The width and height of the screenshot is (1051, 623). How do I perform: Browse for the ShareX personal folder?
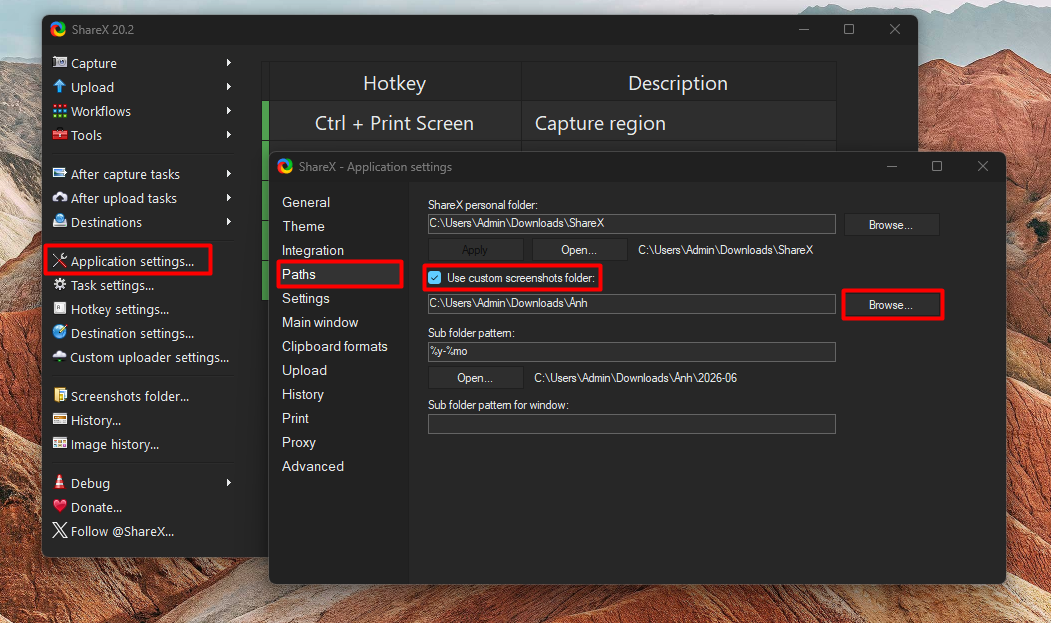pos(891,225)
